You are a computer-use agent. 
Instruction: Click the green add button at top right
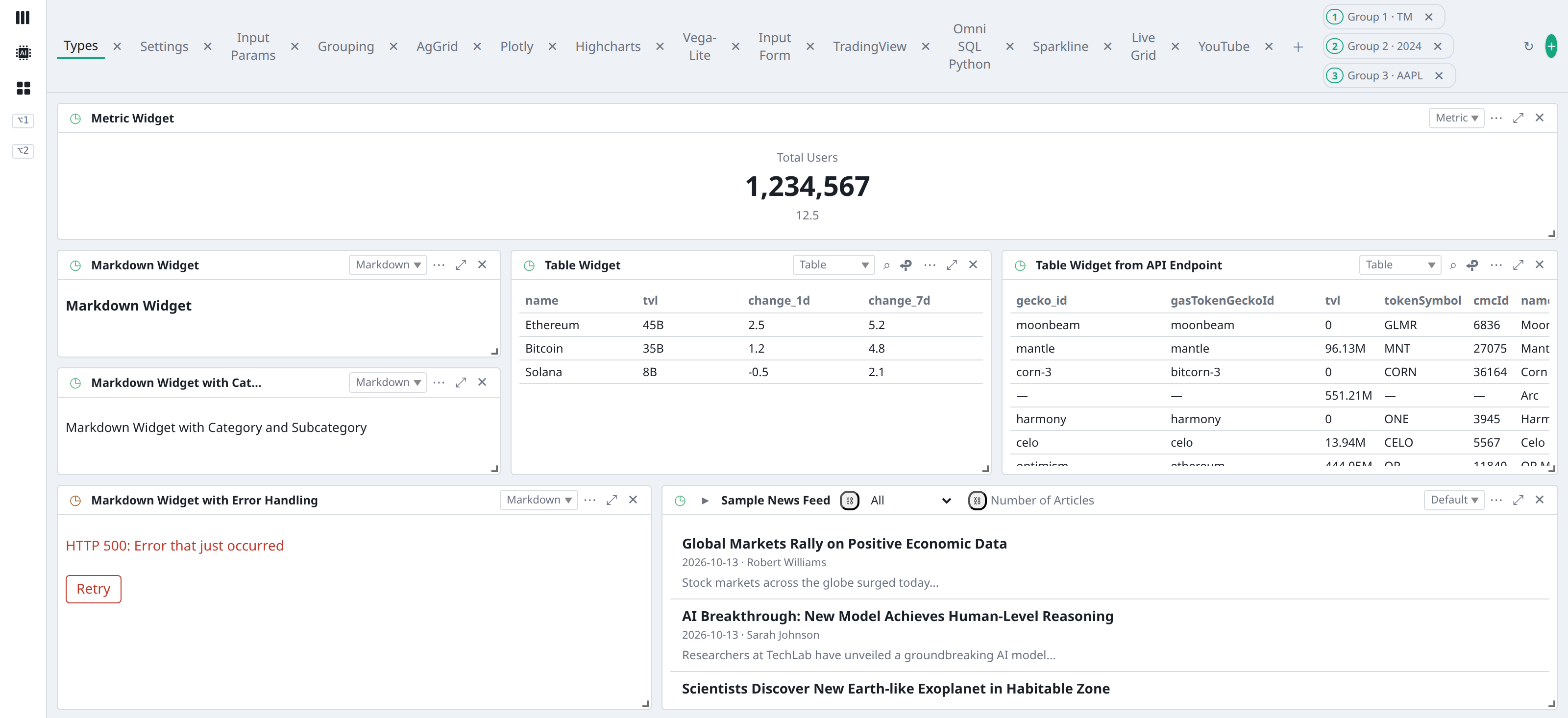[x=1551, y=46]
